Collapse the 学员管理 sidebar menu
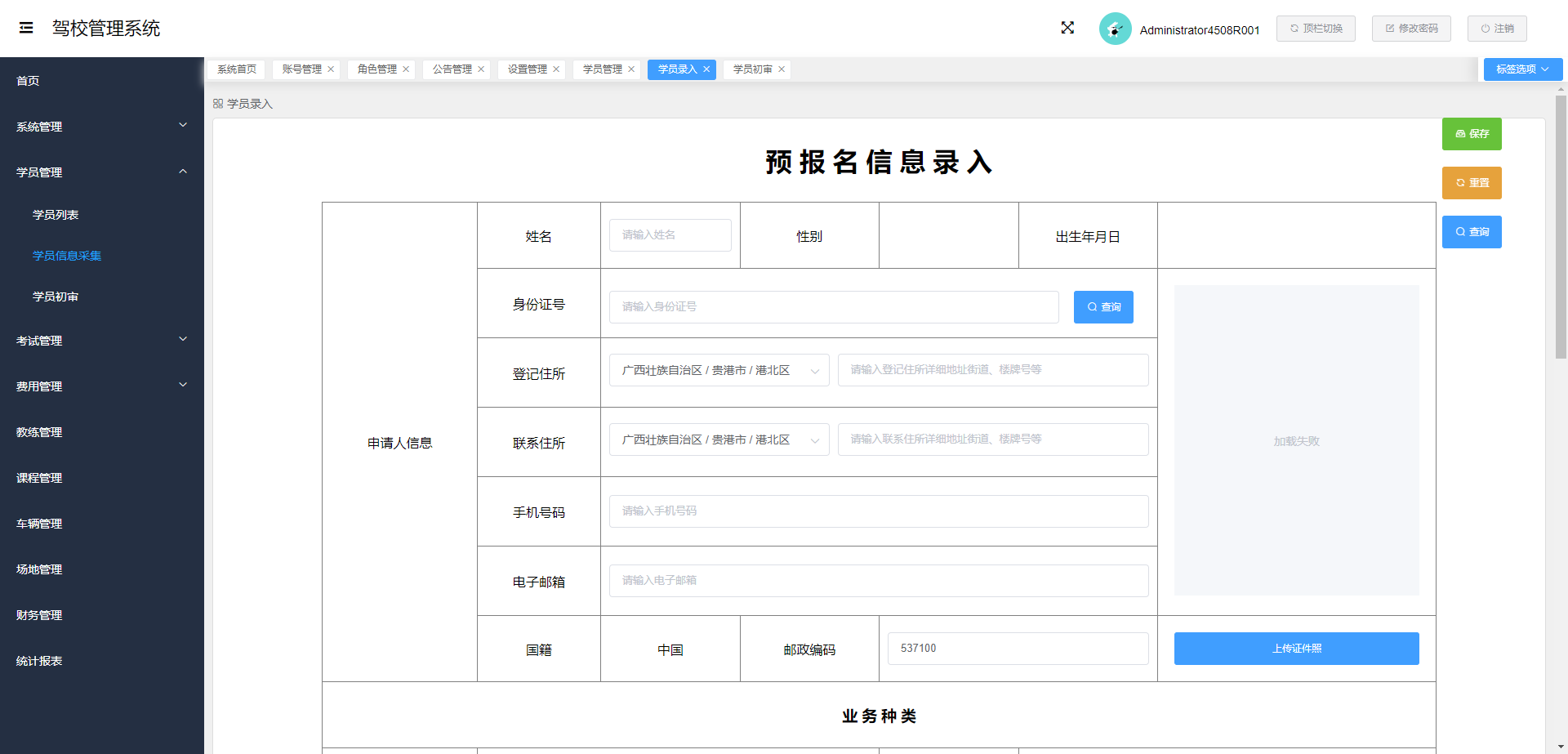1568x754 pixels. click(x=102, y=172)
